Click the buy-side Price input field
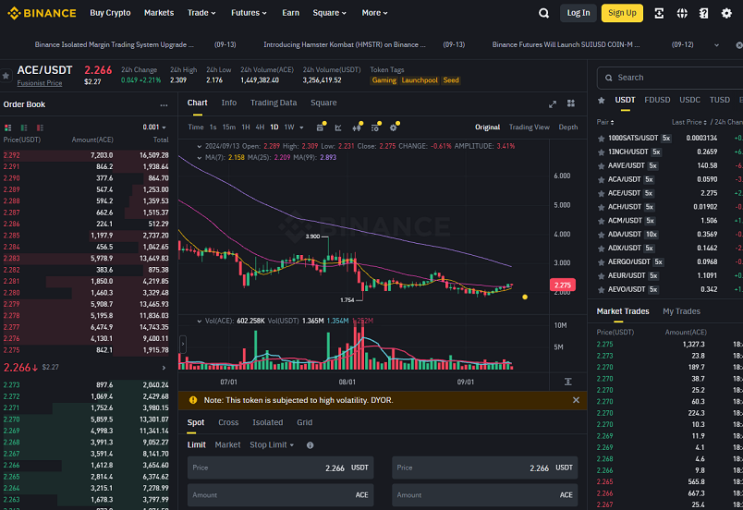743x510 pixels. [x=281, y=468]
